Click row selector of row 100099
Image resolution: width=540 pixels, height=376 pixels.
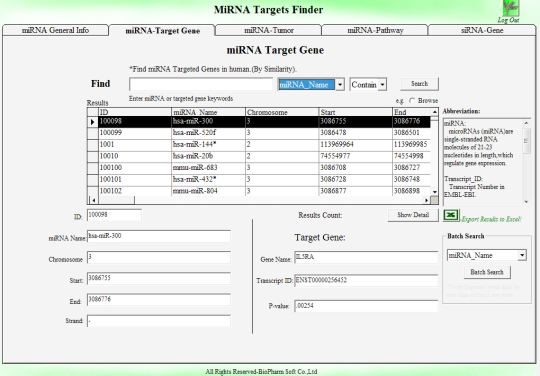92,133
